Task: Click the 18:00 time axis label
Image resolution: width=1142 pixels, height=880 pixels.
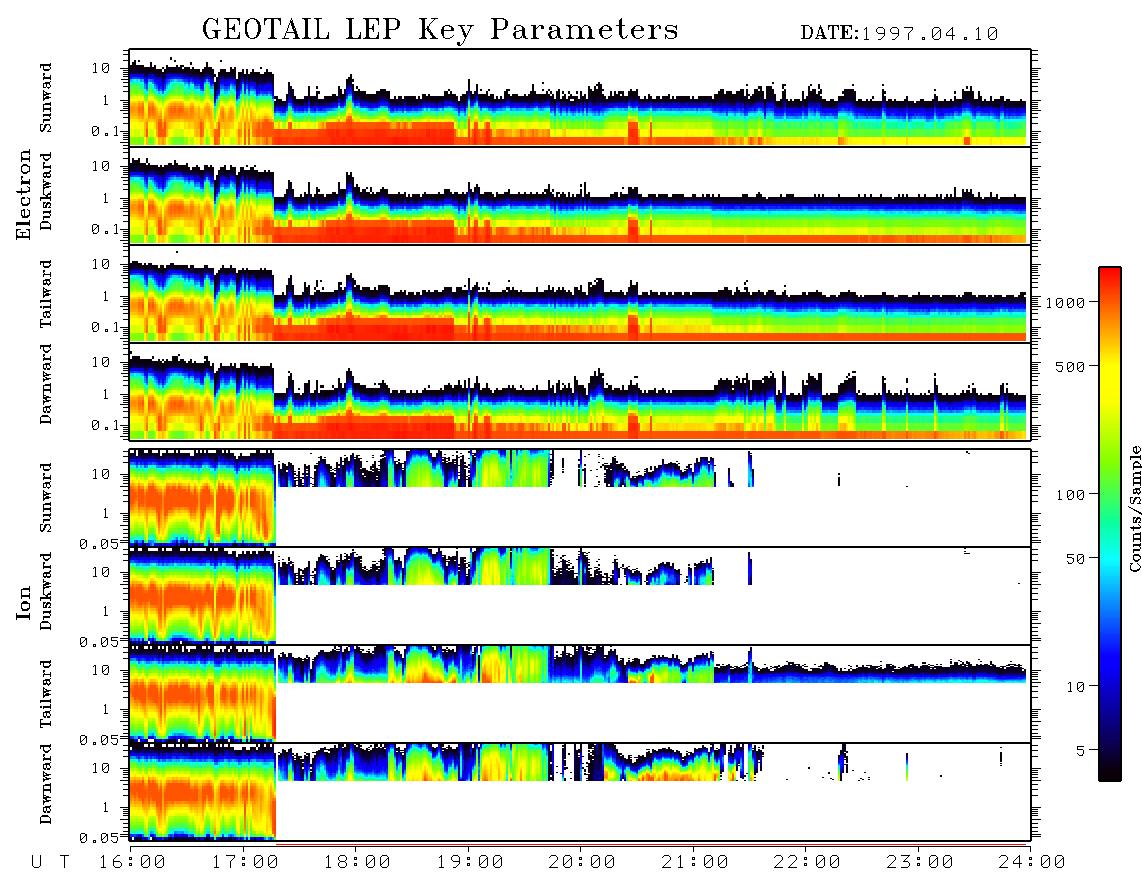Action: (357, 862)
